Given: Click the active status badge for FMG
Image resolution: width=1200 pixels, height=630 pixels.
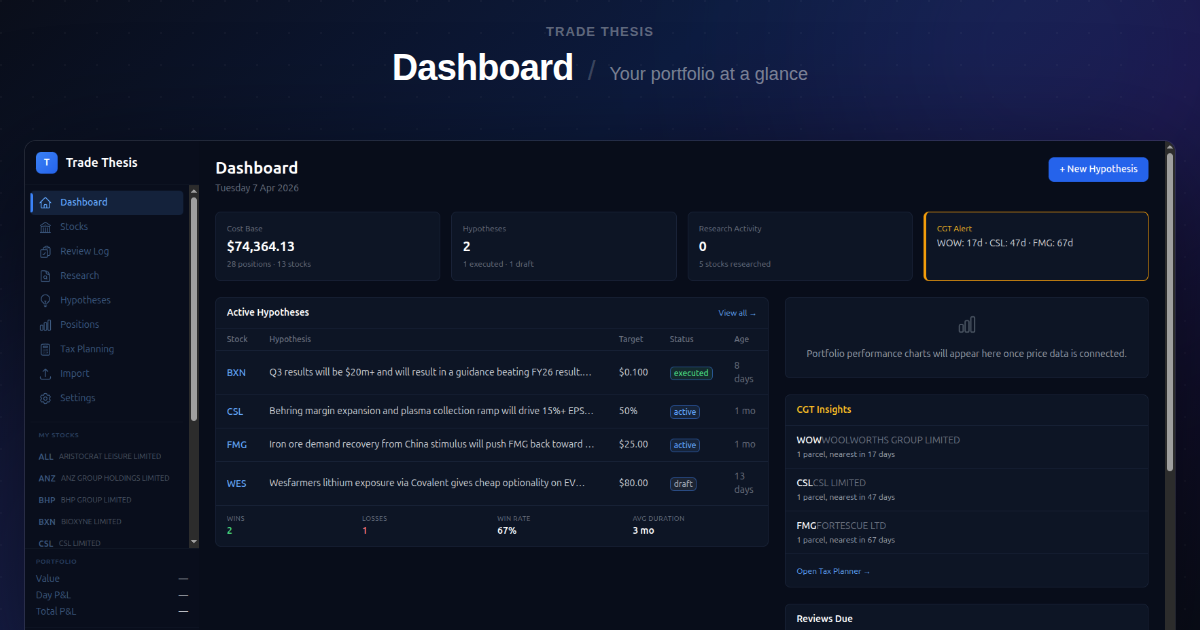Looking at the screenshot, I should [685, 445].
